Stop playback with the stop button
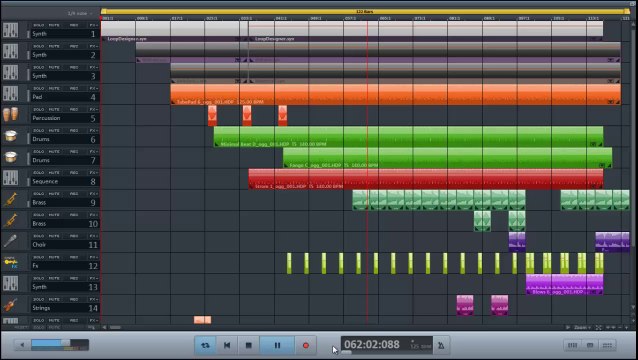 (249, 345)
